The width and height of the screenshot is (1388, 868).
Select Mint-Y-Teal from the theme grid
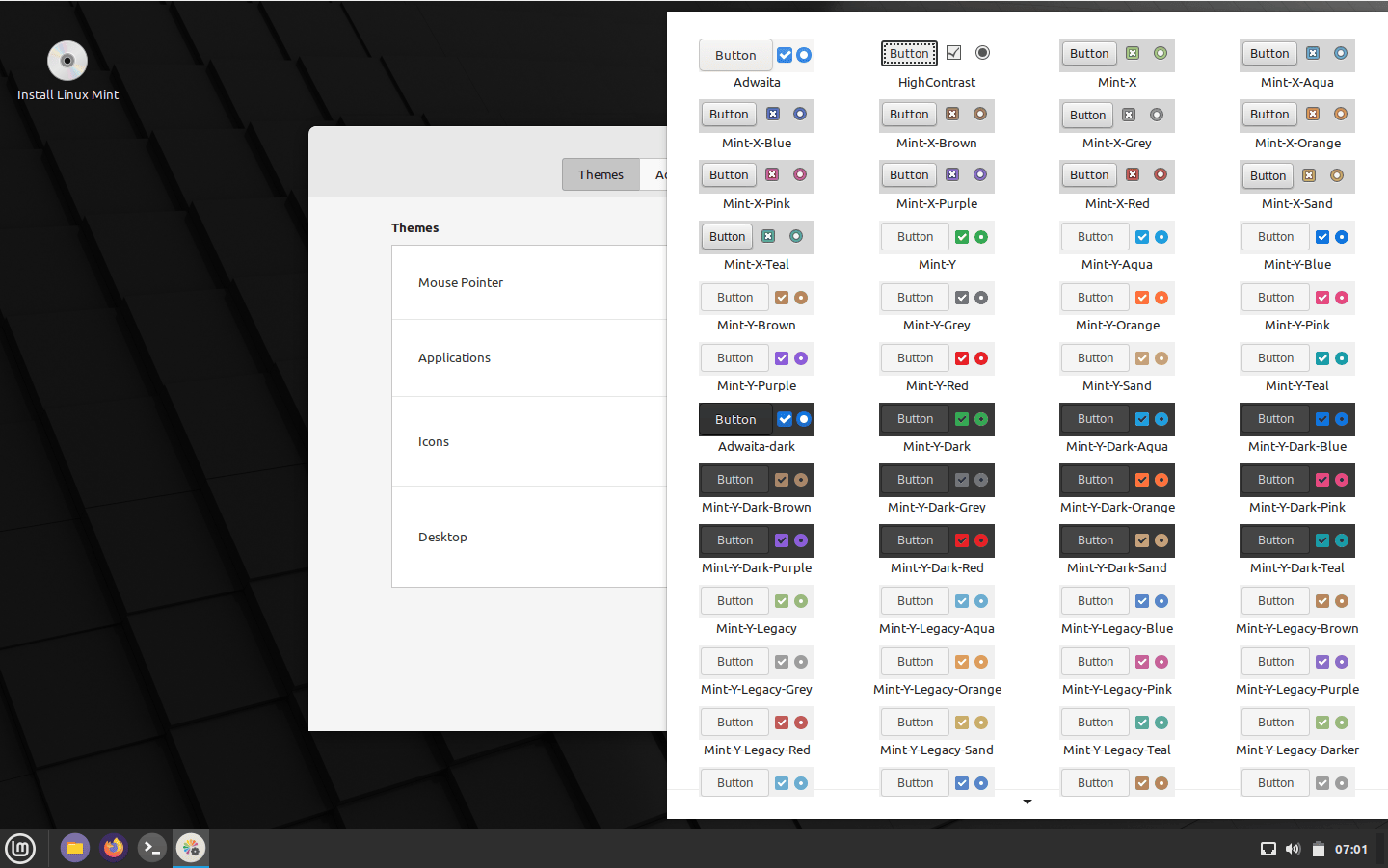click(1297, 368)
